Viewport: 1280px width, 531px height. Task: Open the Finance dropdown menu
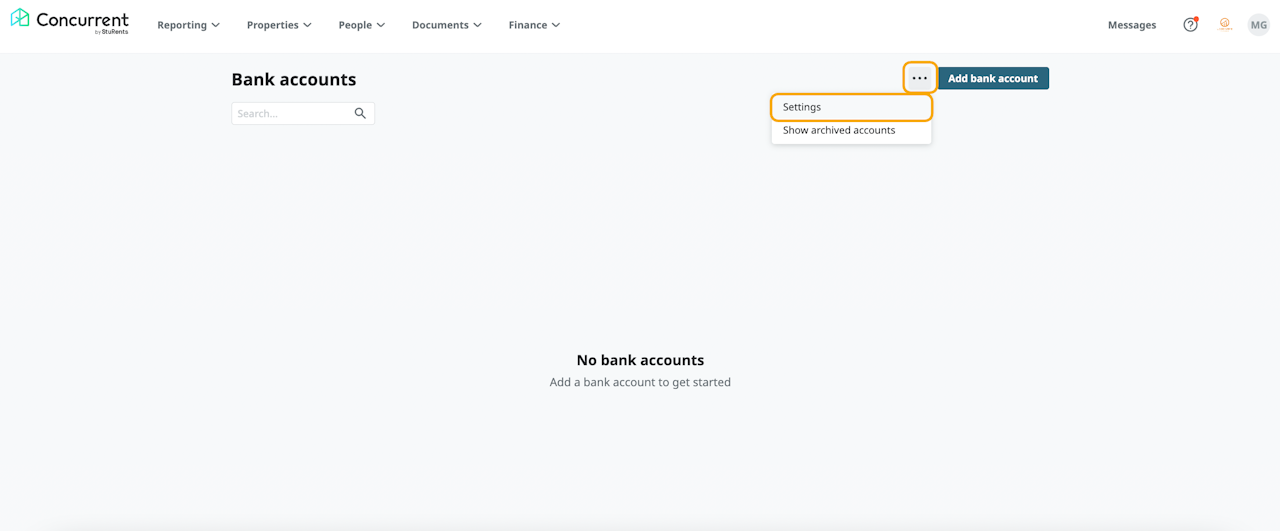534,25
